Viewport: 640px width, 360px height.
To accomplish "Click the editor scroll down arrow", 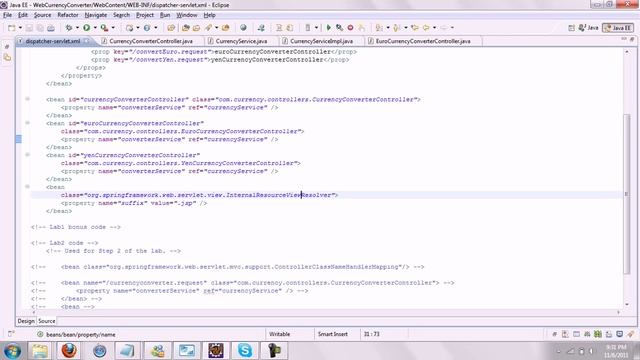I will pos(627,304).
